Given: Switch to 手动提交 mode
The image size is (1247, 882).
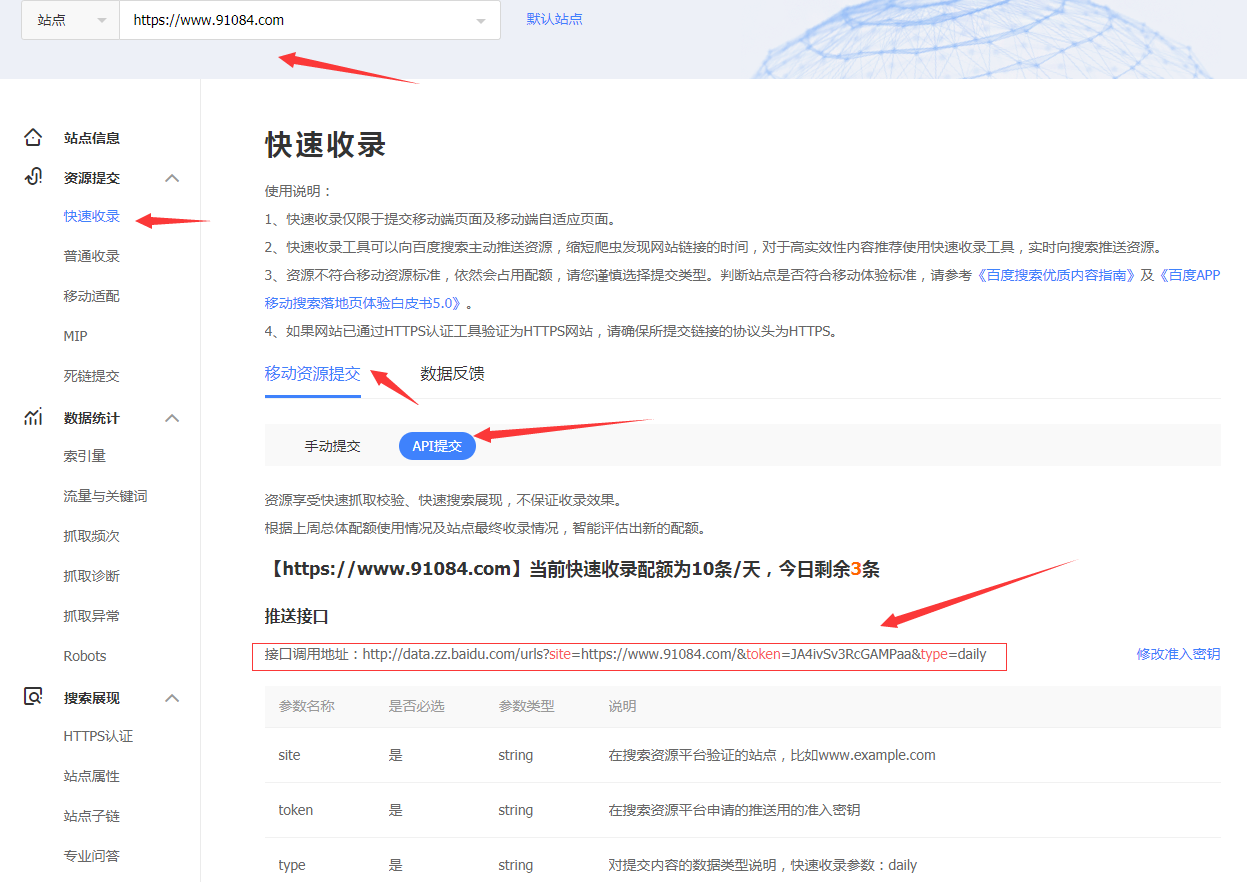Looking at the screenshot, I should point(332,446).
